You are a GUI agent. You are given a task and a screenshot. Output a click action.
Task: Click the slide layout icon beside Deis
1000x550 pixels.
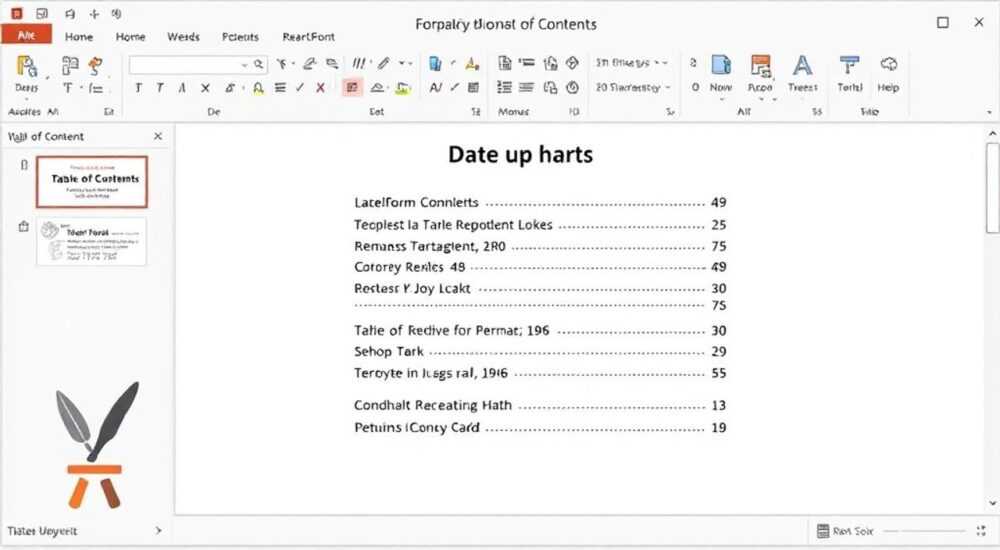coord(70,65)
